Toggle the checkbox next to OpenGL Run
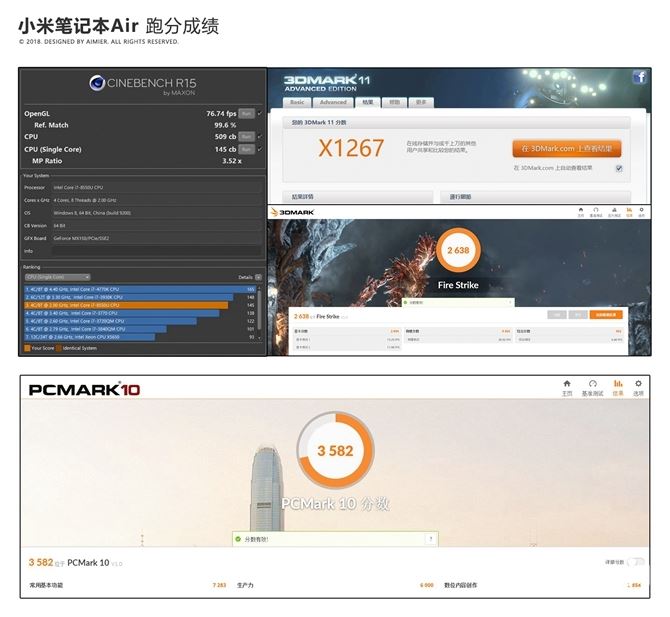The width and height of the screenshot is (670, 617). click(x=259, y=114)
